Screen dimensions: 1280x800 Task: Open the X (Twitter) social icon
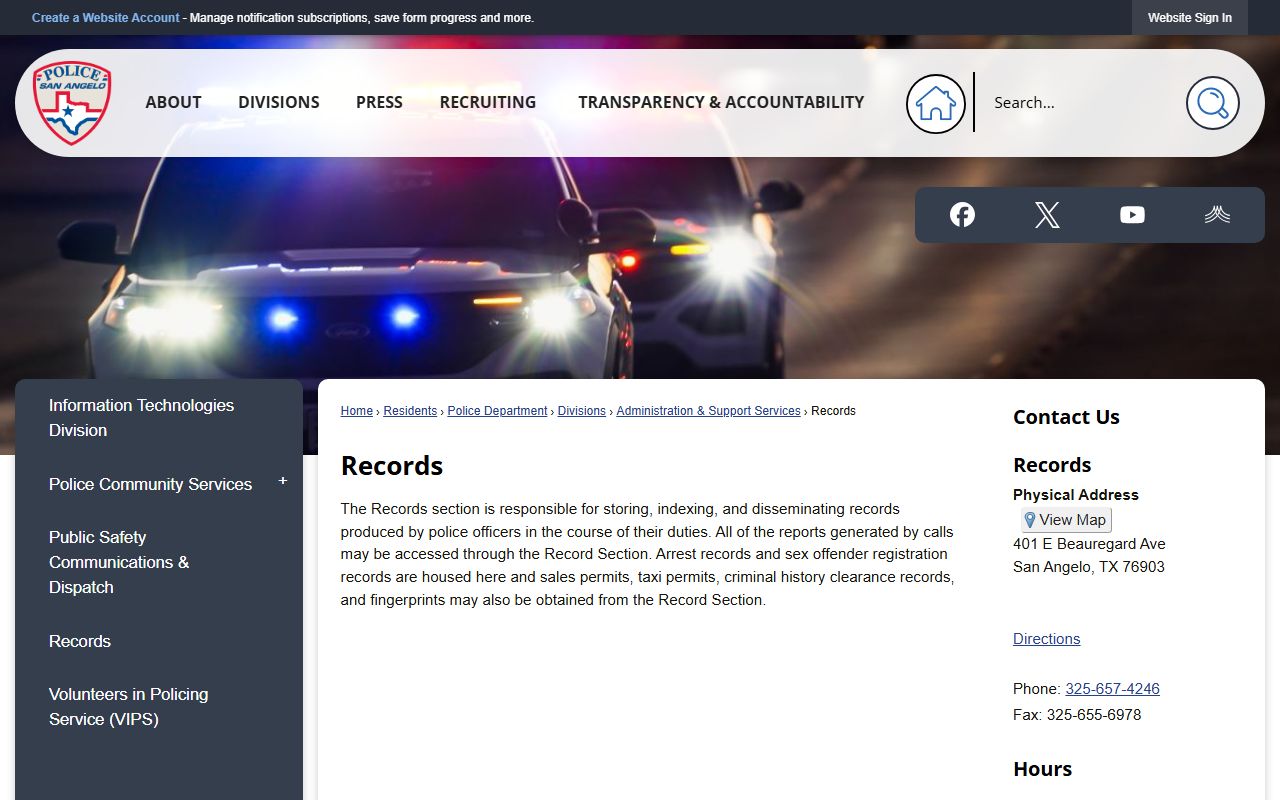(1047, 215)
